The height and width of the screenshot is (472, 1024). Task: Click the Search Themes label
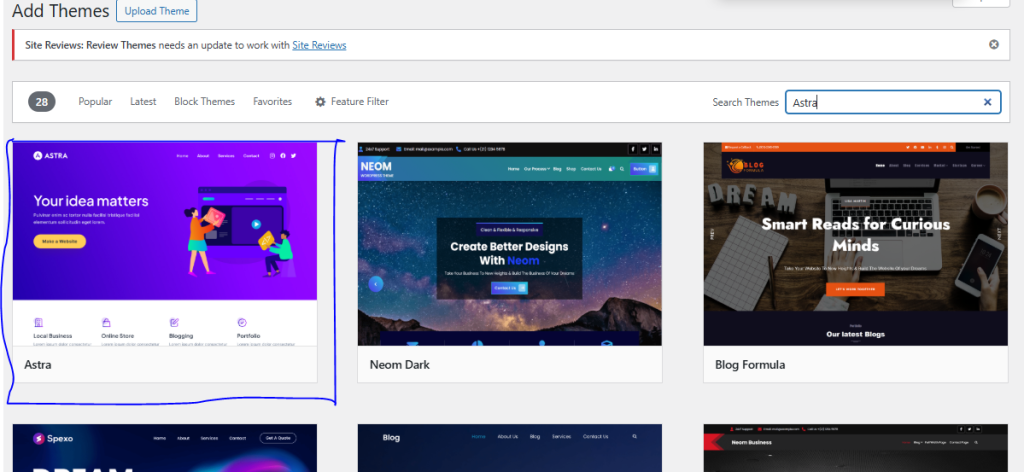point(745,102)
